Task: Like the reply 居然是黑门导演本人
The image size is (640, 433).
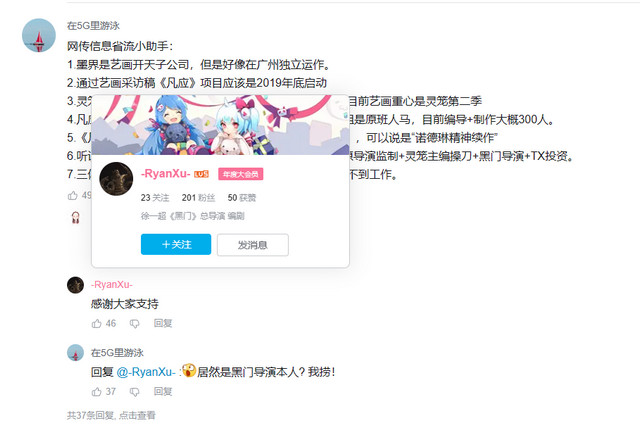Action: click(97, 392)
